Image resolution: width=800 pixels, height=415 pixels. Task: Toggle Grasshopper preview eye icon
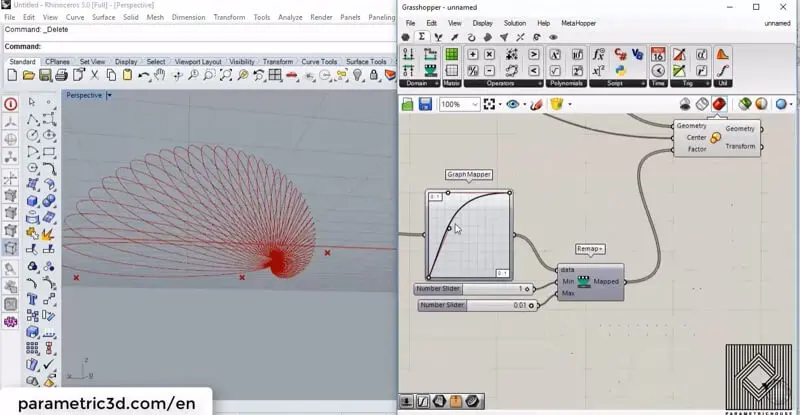(514, 104)
